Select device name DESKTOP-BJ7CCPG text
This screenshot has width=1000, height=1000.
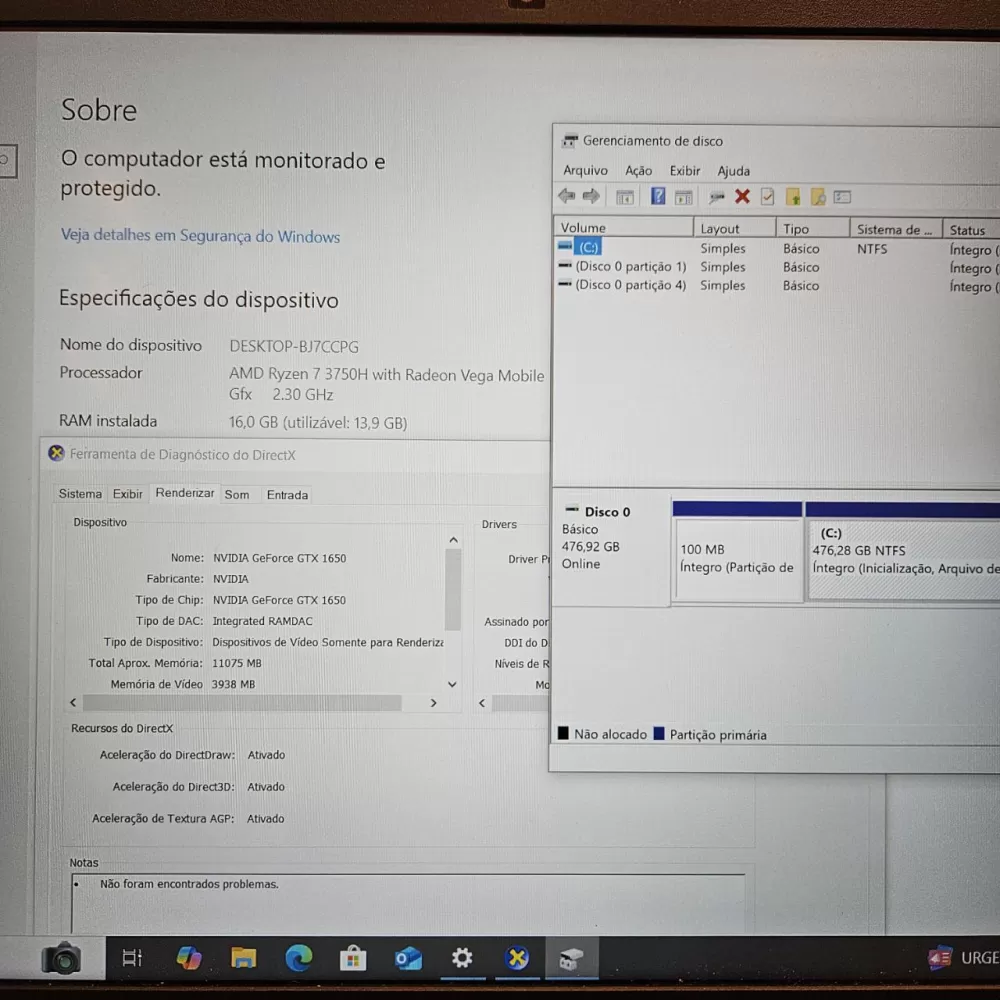coord(294,346)
